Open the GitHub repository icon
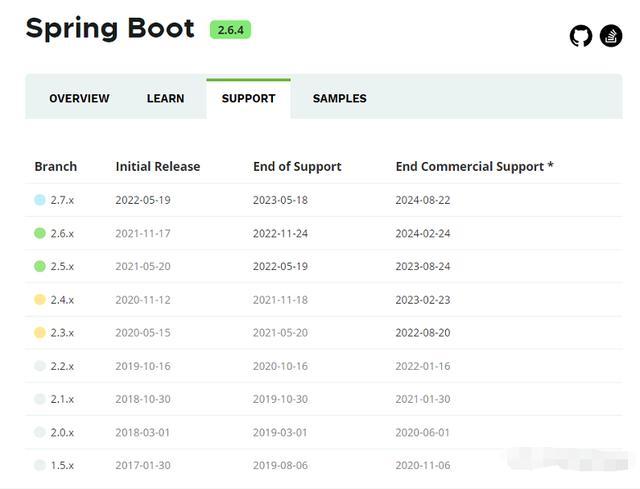The width and height of the screenshot is (640, 489). pos(580,36)
